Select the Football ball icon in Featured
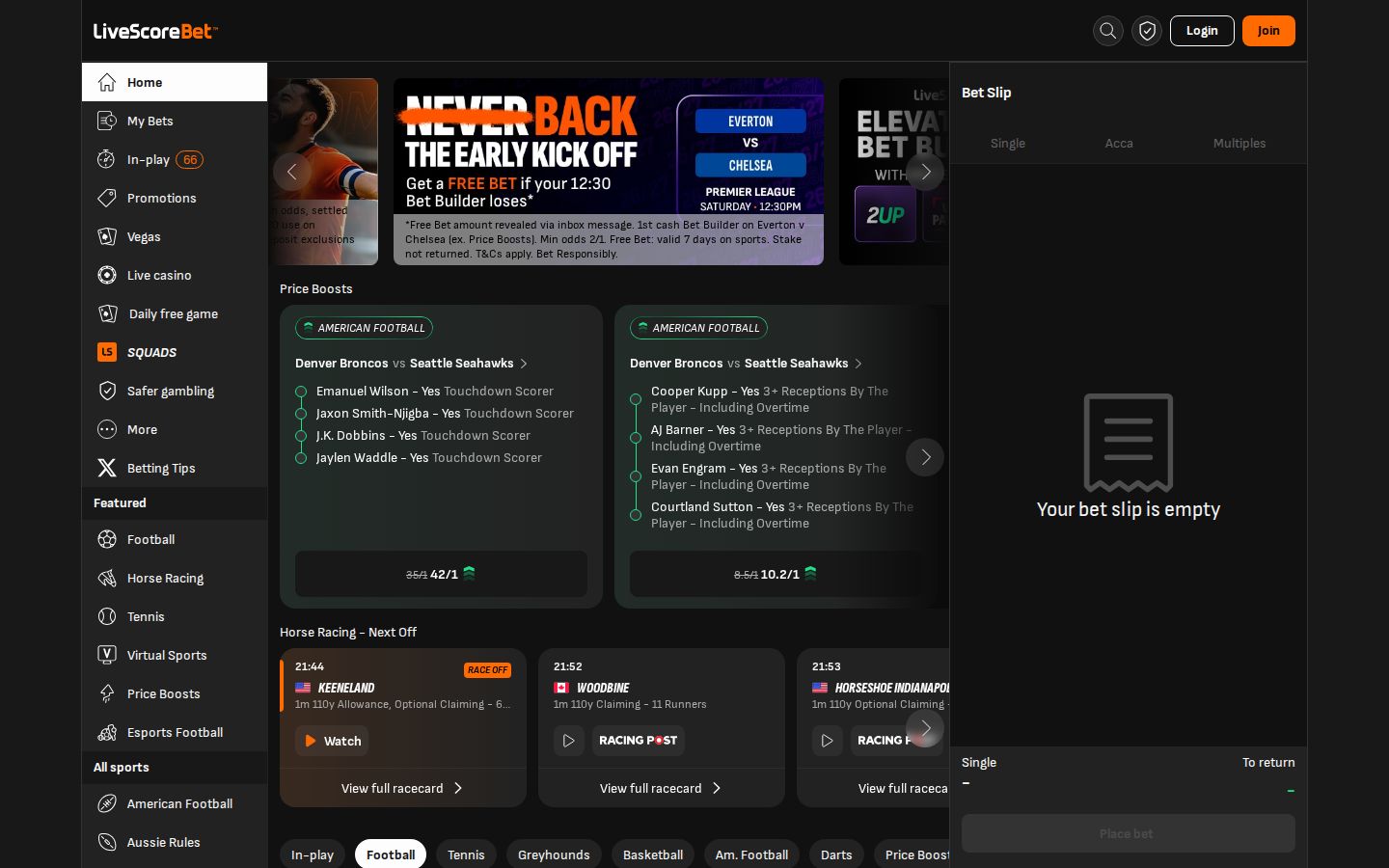1389x868 pixels. point(107,539)
